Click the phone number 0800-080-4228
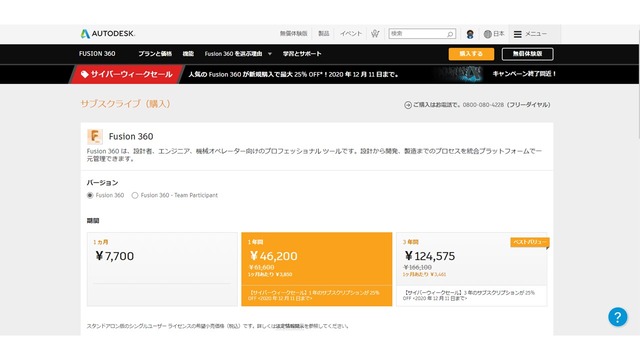This screenshot has height=360, width=640. point(483,105)
